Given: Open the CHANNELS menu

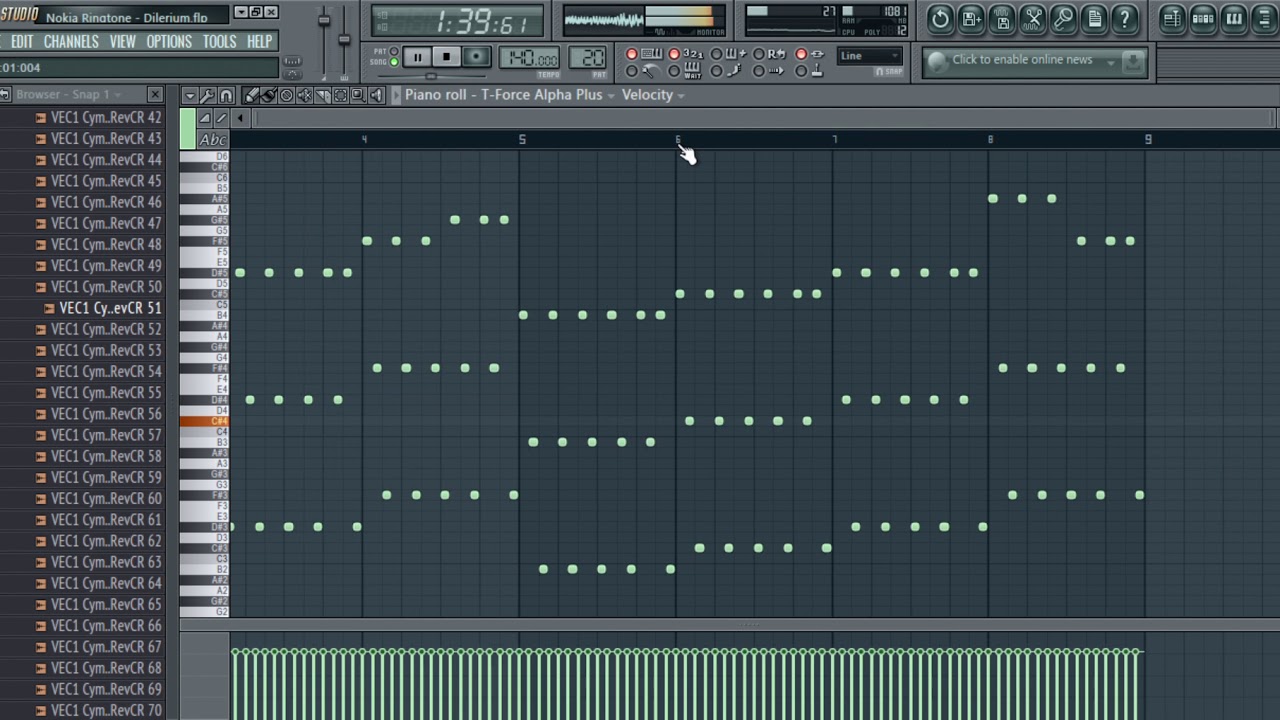Looking at the screenshot, I should [71, 42].
